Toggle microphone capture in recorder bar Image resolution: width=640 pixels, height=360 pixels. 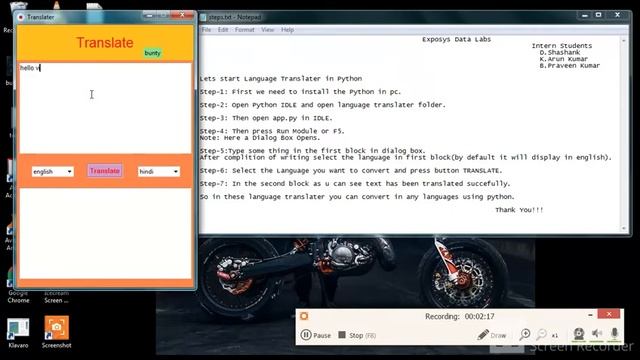point(614,334)
